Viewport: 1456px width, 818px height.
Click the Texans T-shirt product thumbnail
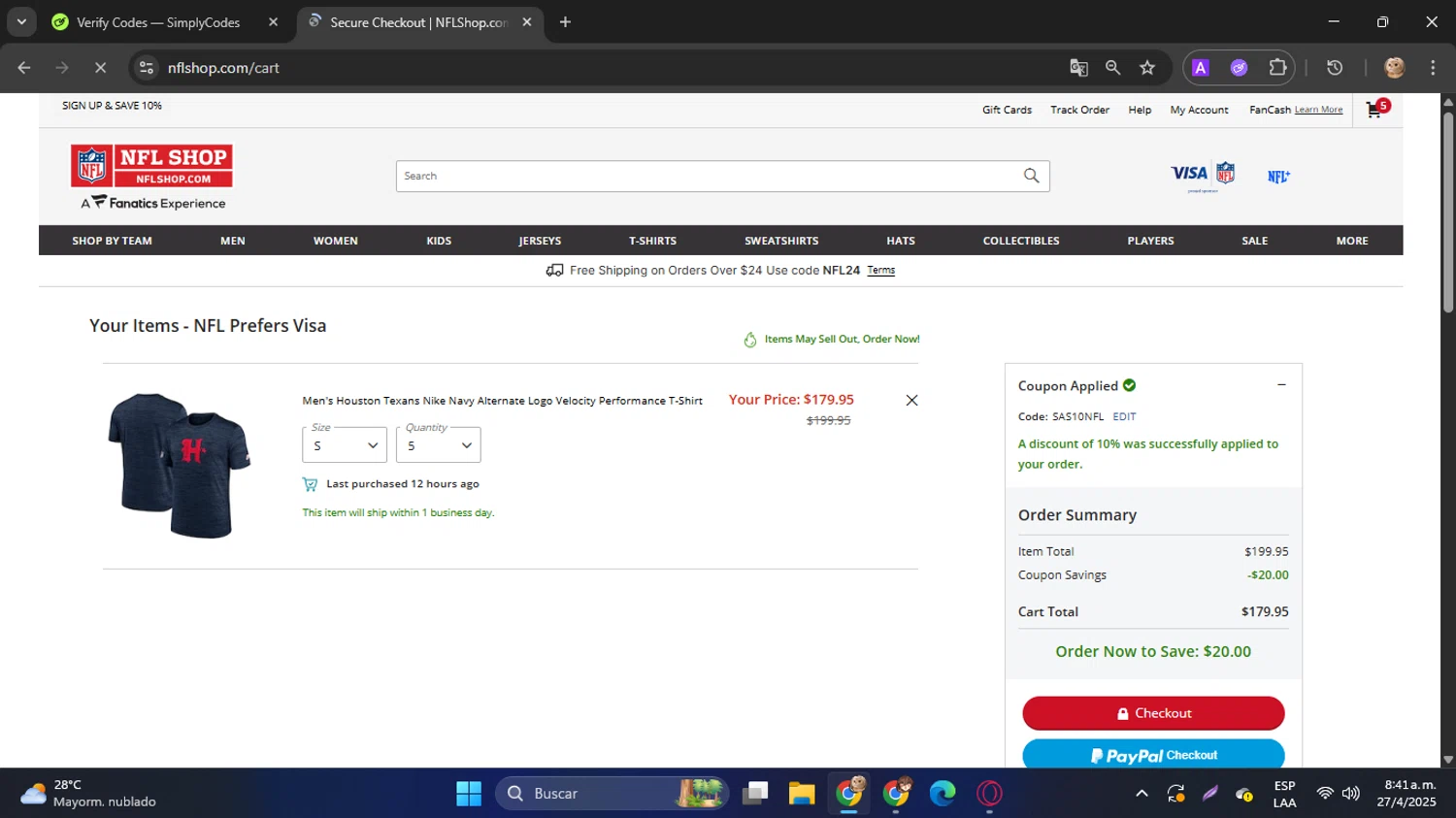180,465
